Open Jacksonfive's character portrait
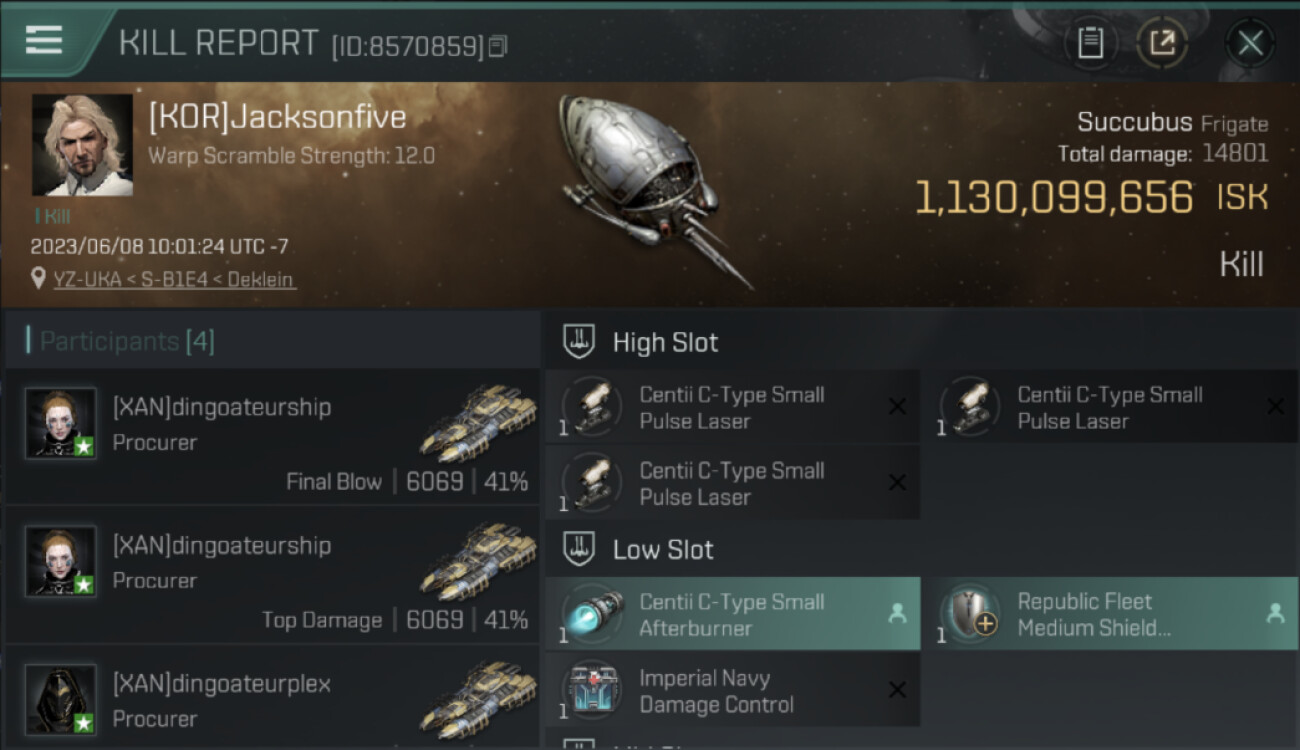Screen dimensions: 1300x750 82,145
